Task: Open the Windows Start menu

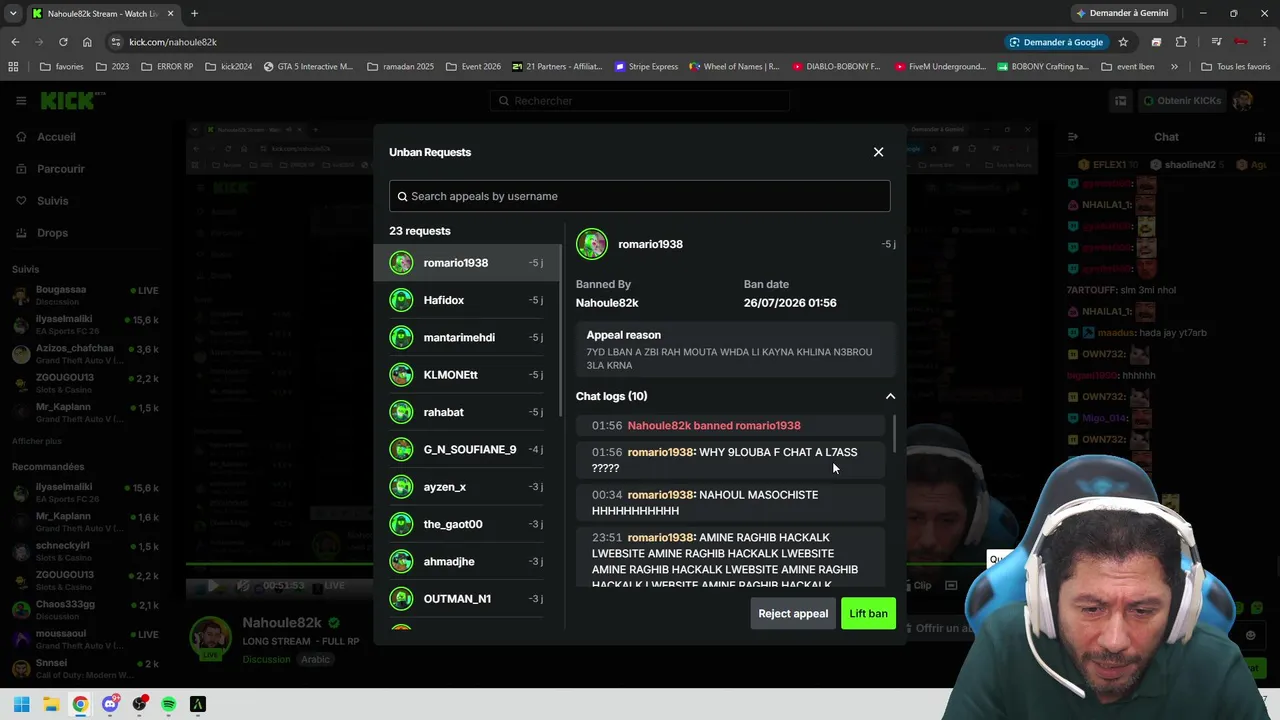Action: click(21, 704)
